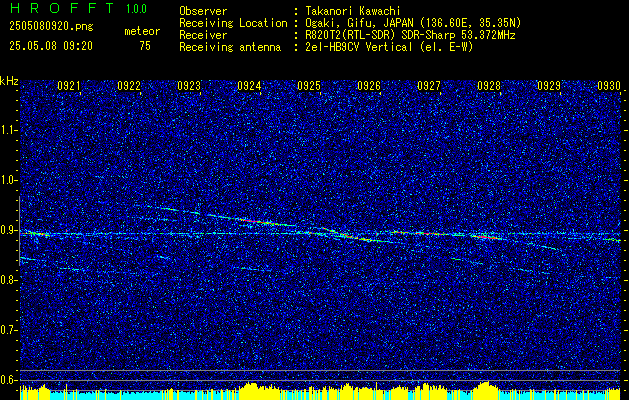
Task: Click the 0922 time marker
Action: (129, 85)
